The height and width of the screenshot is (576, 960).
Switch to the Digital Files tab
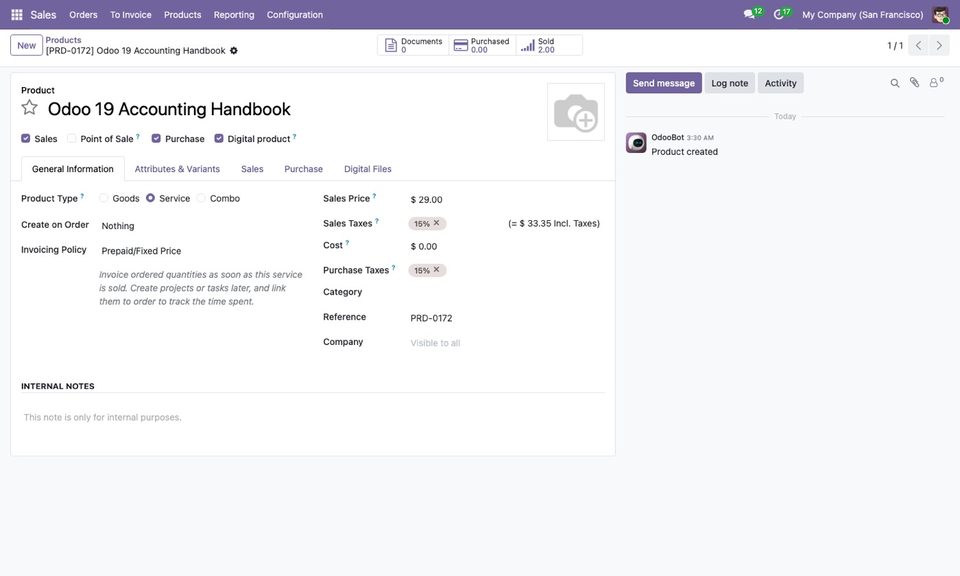[x=367, y=169]
